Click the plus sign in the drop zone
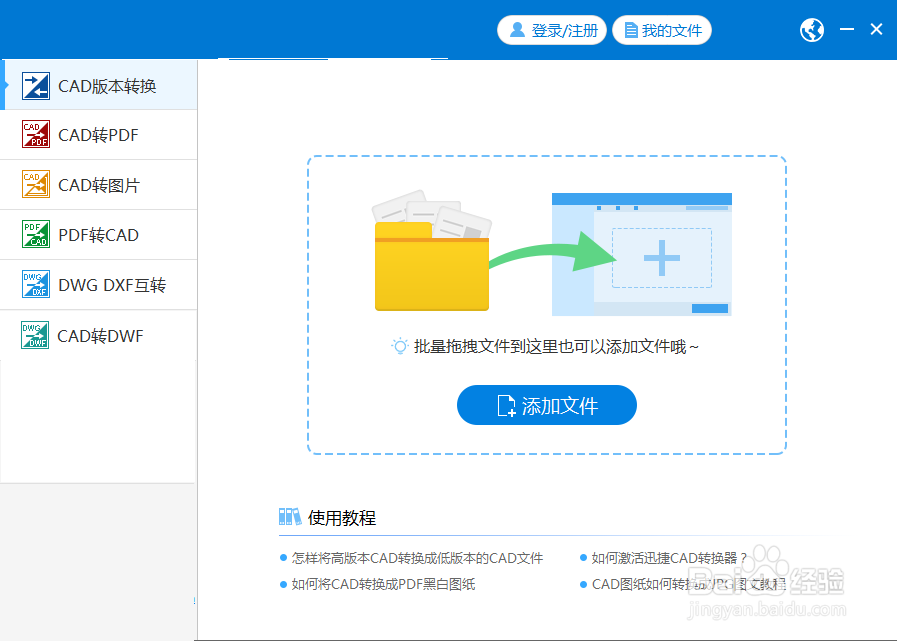 pos(660,258)
